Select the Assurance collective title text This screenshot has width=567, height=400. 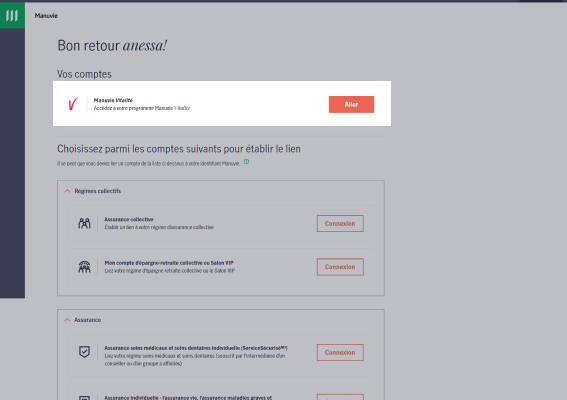[x=129, y=220]
